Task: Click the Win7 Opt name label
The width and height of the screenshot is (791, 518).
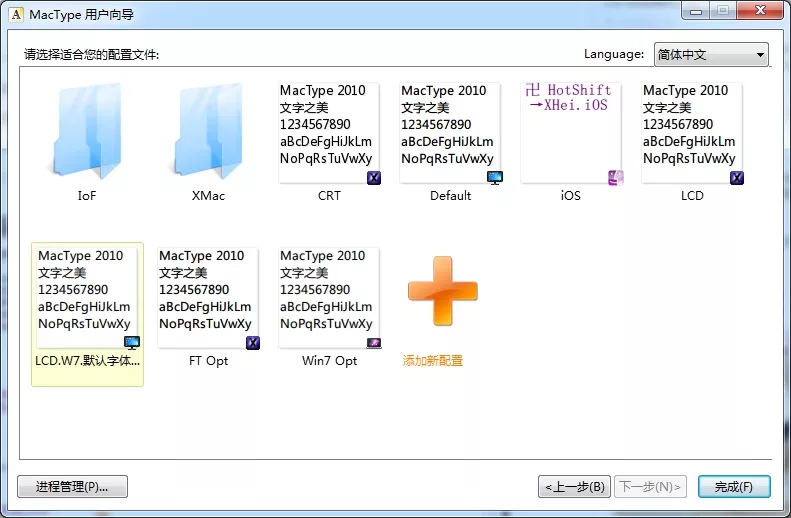Action: pos(329,361)
